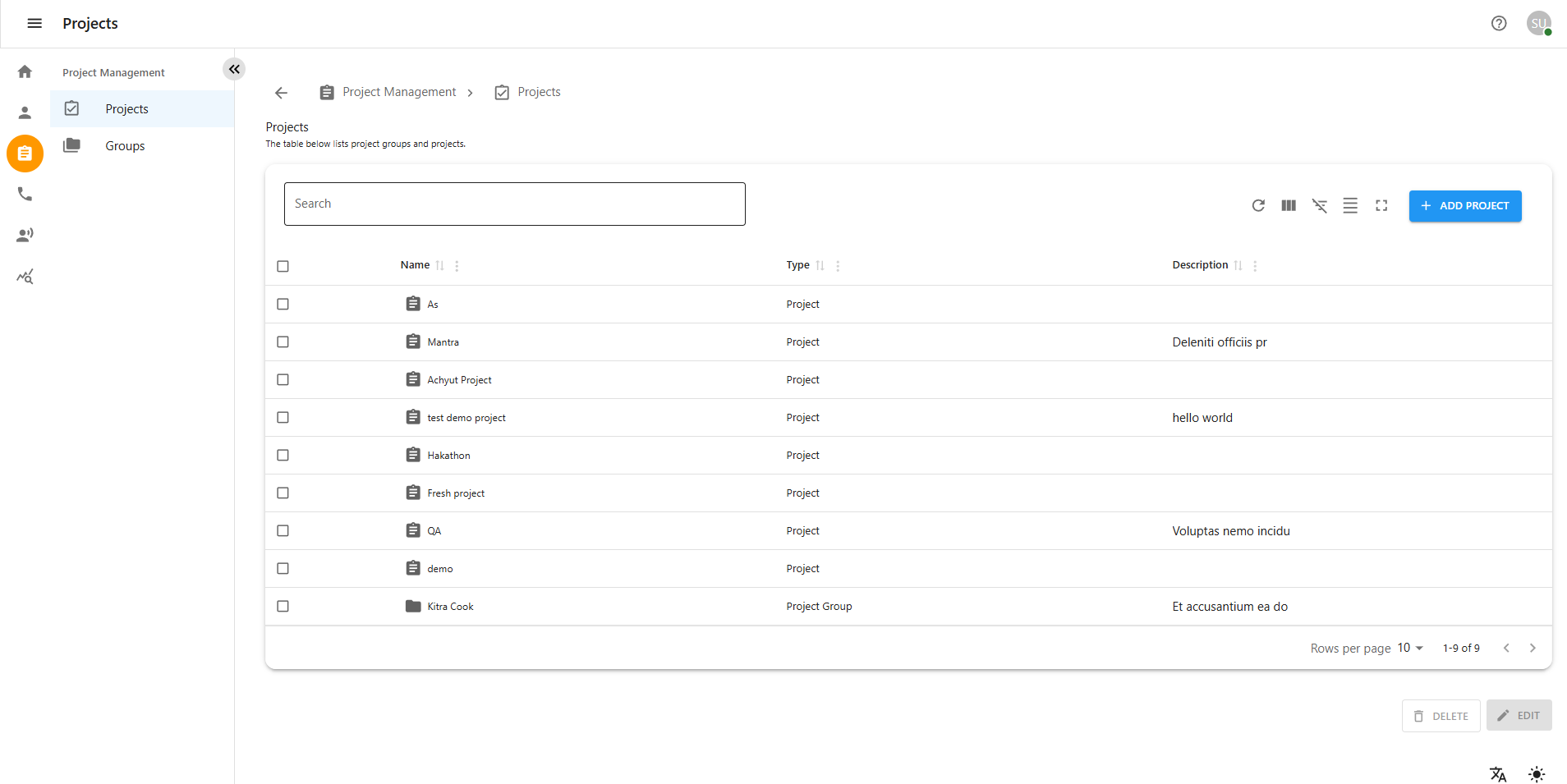Change row density with the lines icon
1567x784 pixels.
tap(1350, 205)
